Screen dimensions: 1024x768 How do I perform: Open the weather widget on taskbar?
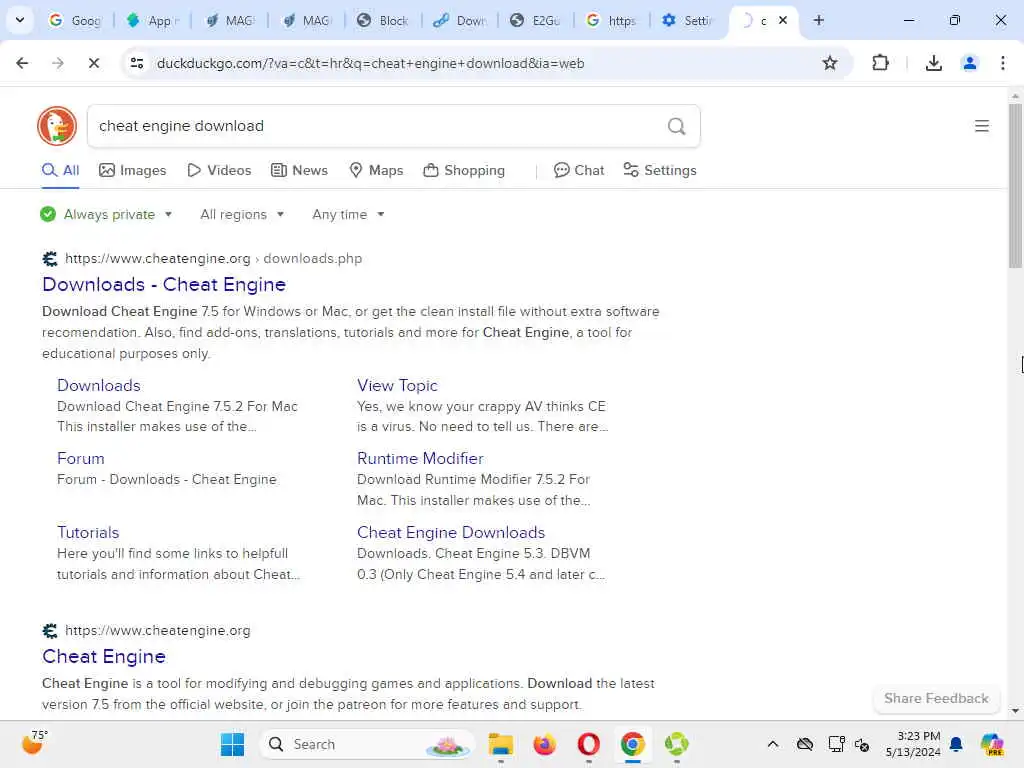point(33,743)
